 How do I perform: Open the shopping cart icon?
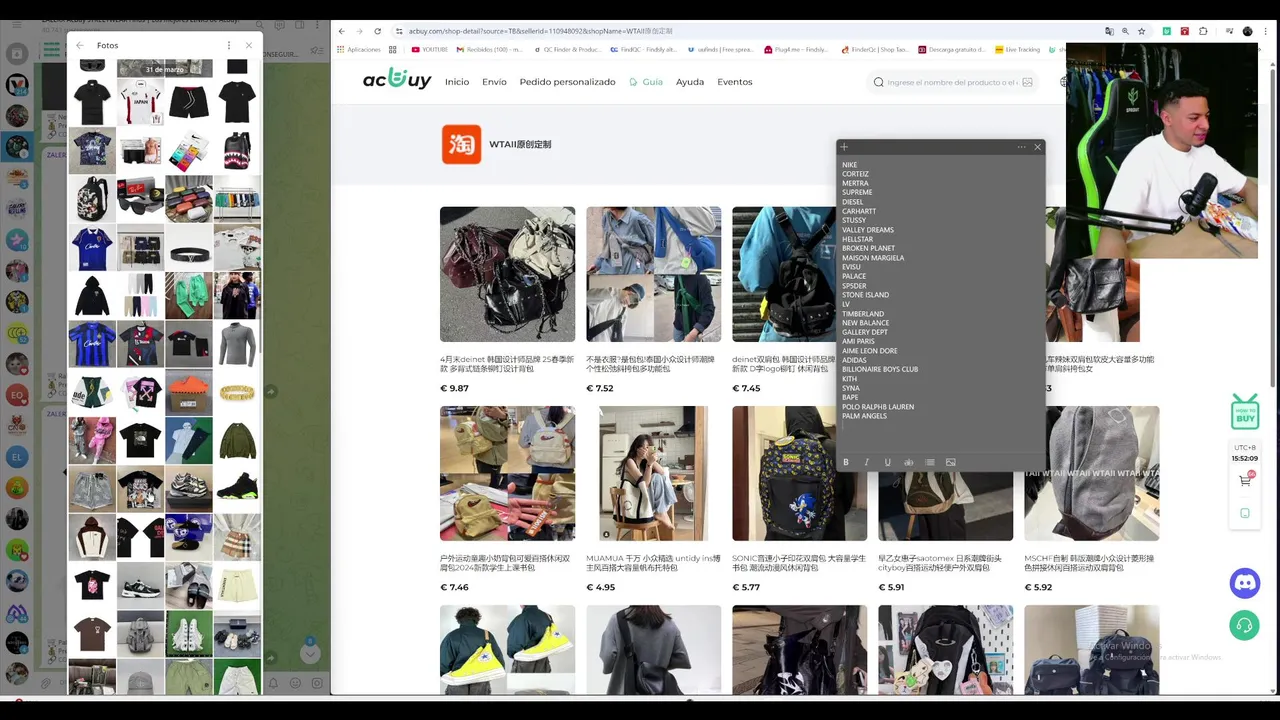pos(1245,480)
